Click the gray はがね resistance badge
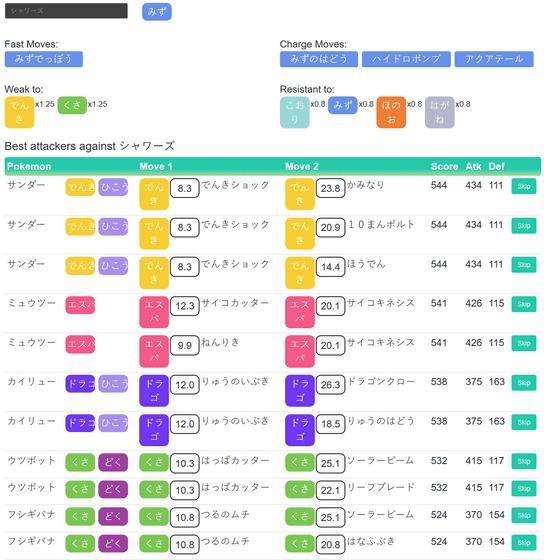The height and width of the screenshot is (560, 544). pos(440,112)
